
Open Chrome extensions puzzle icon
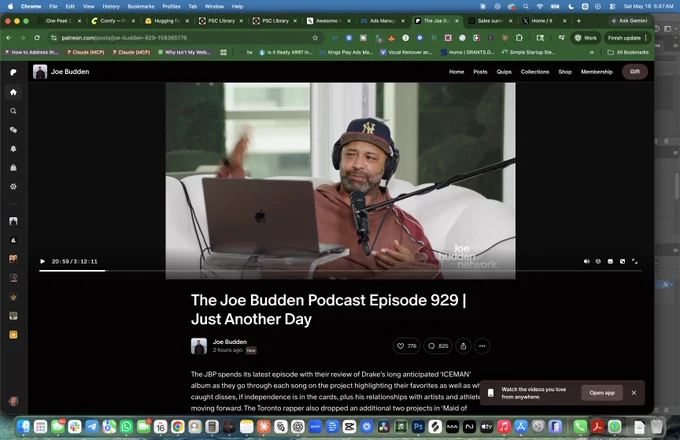[x=519, y=38]
